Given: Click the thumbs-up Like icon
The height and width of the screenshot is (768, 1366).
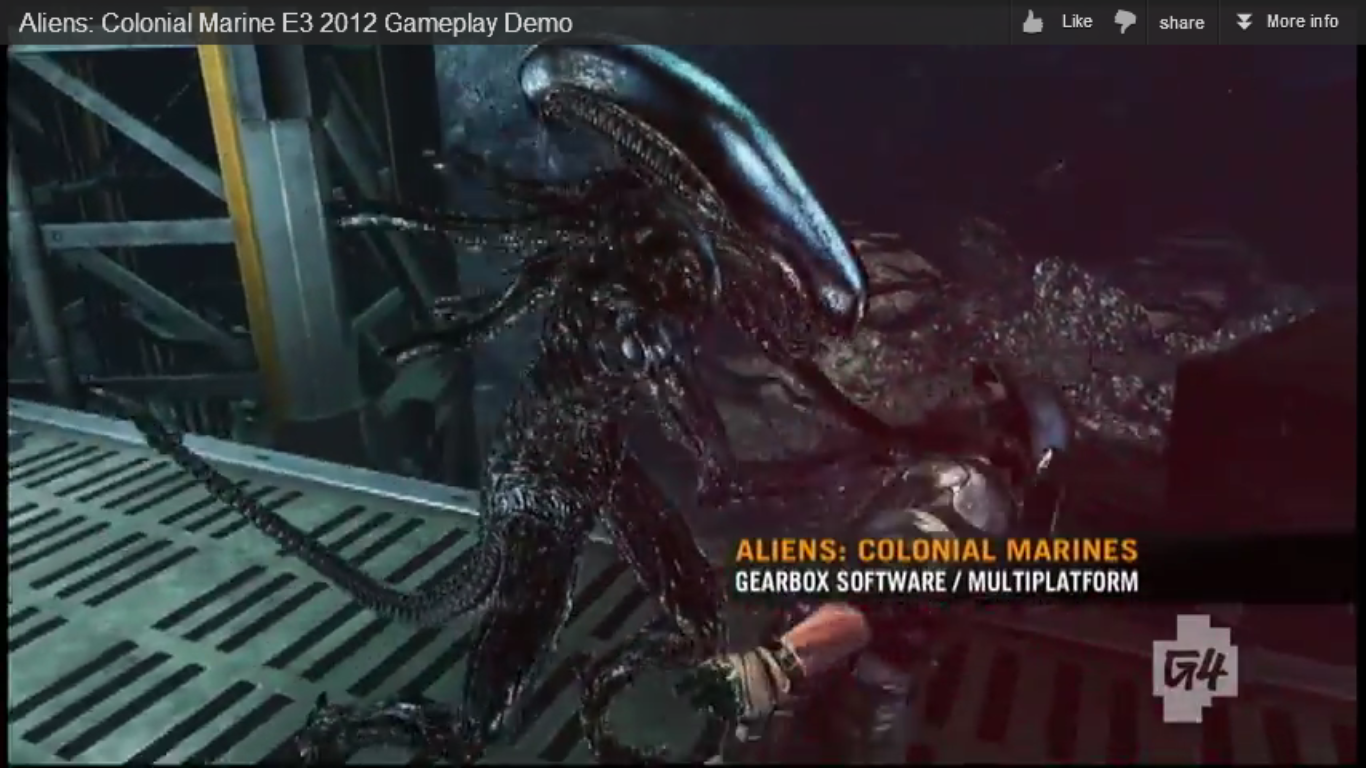Looking at the screenshot, I should [x=1032, y=21].
